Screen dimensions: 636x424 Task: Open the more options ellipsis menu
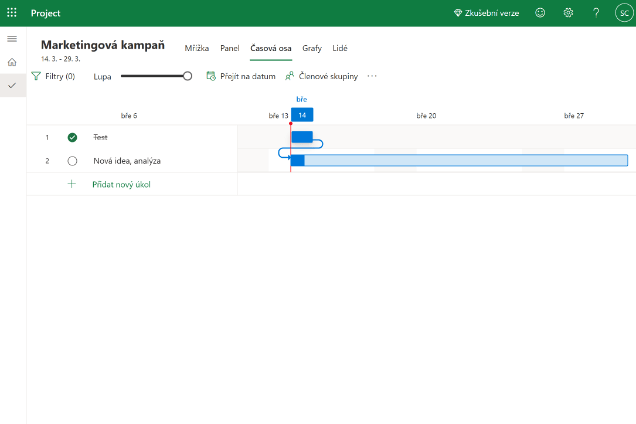pos(372,76)
